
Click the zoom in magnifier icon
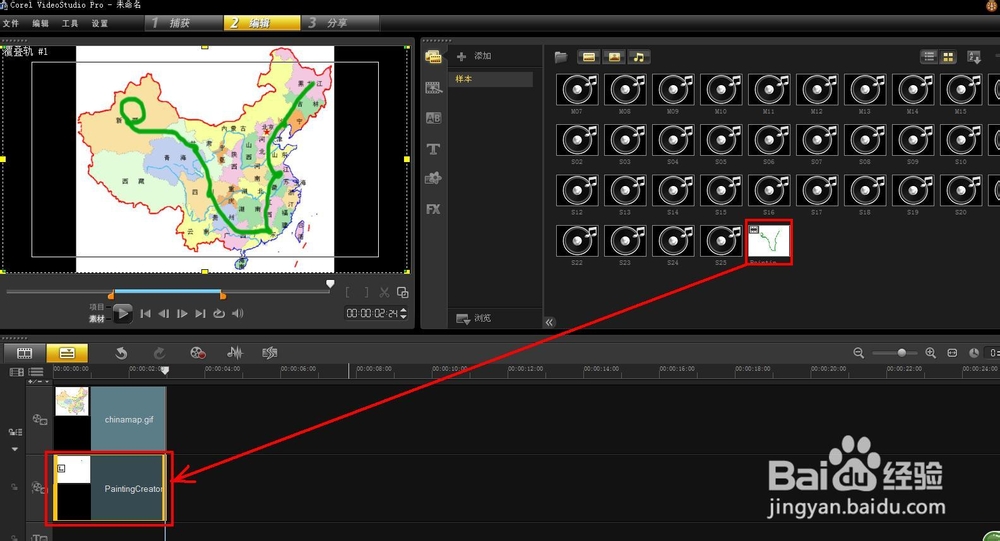coord(930,353)
